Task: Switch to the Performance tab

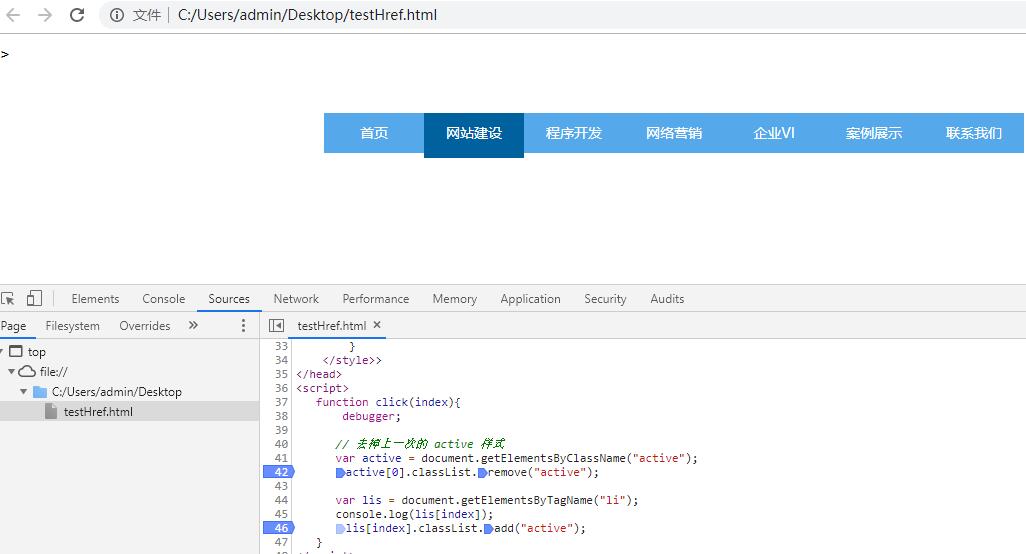Action: click(376, 299)
